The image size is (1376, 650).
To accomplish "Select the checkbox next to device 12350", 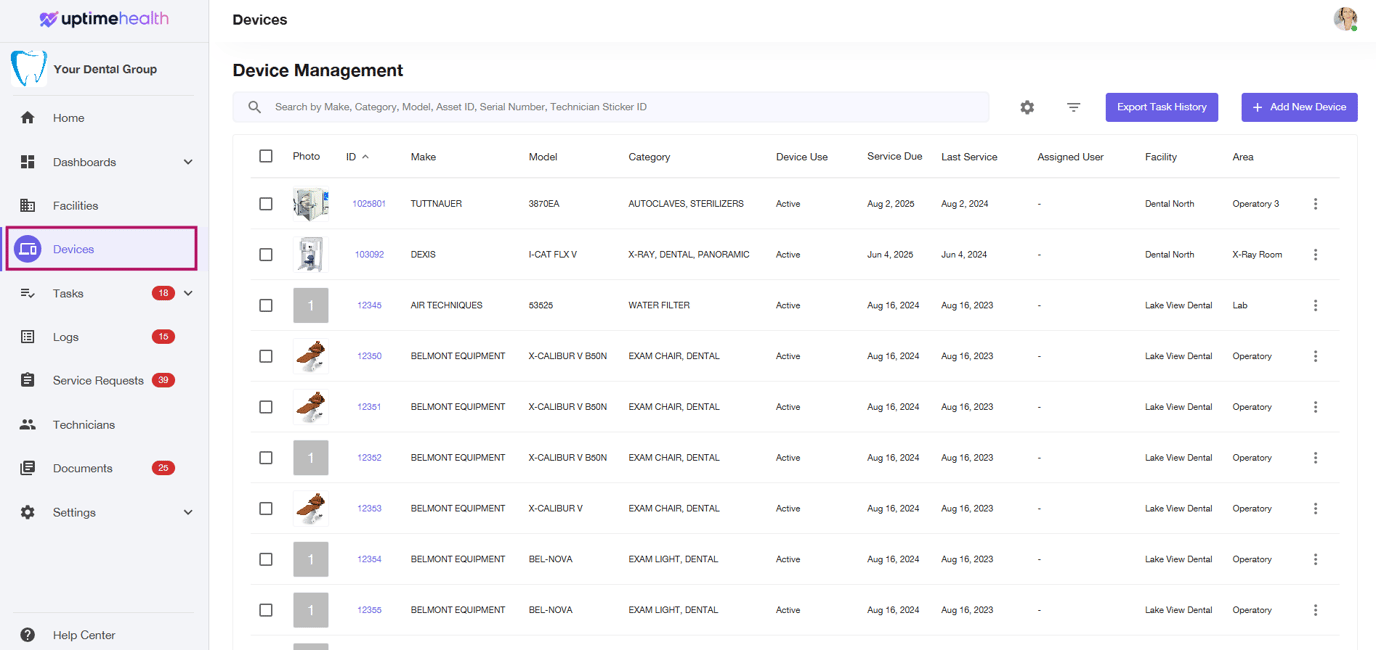I will pos(266,355).
